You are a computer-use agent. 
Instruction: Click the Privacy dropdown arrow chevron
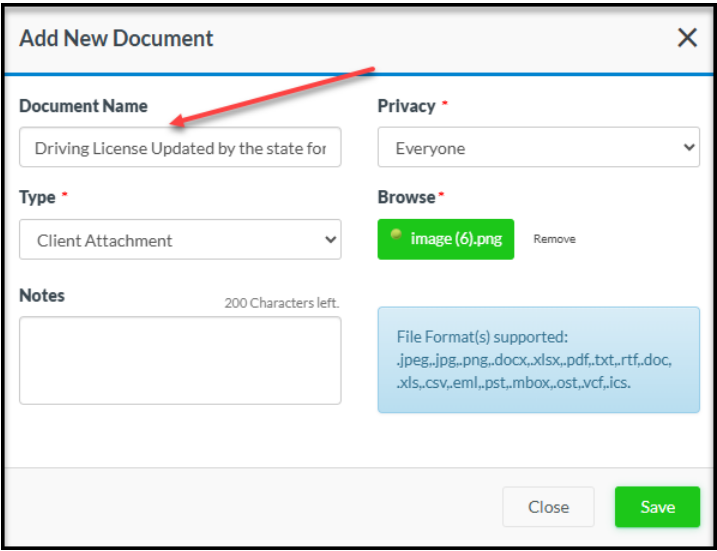click(x=688, y=148)
